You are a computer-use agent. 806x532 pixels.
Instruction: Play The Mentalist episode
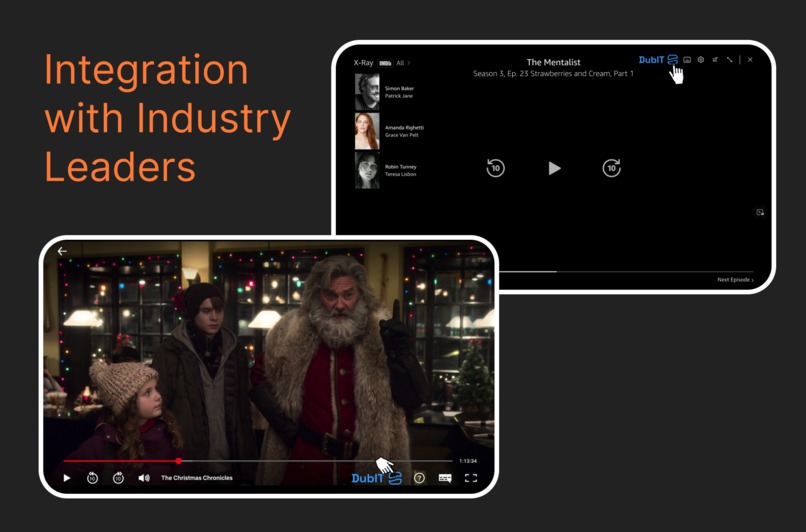tap(554, 168)
